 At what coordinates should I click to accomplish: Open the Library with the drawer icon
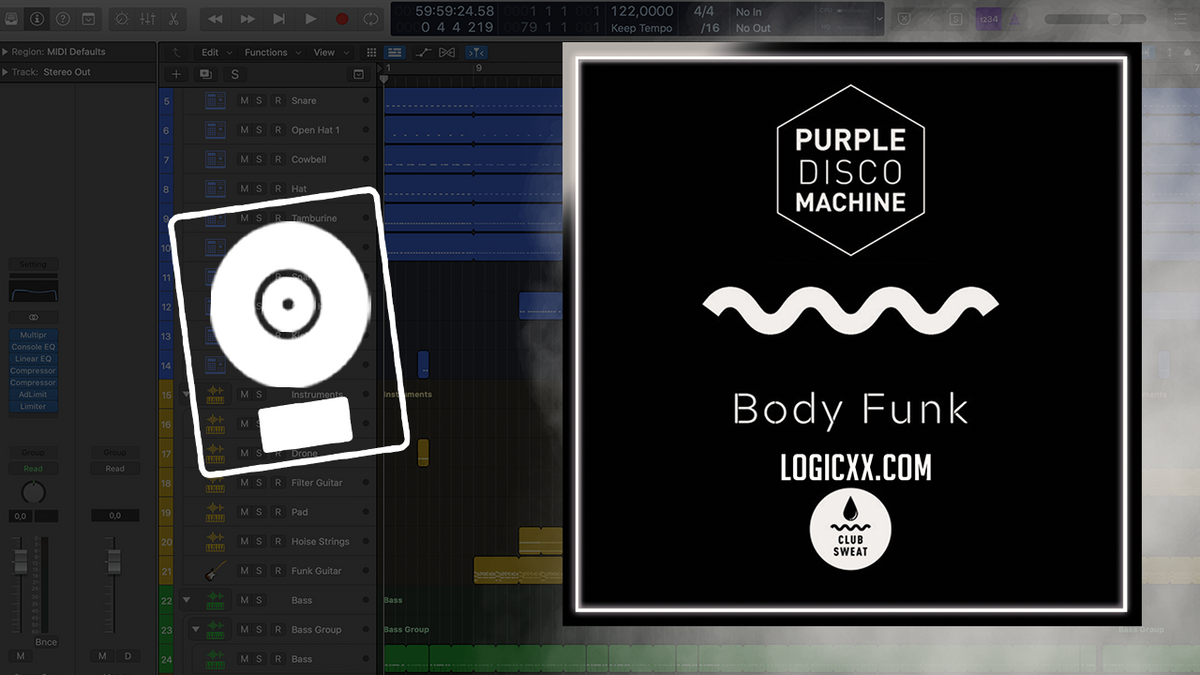(11, 18)
